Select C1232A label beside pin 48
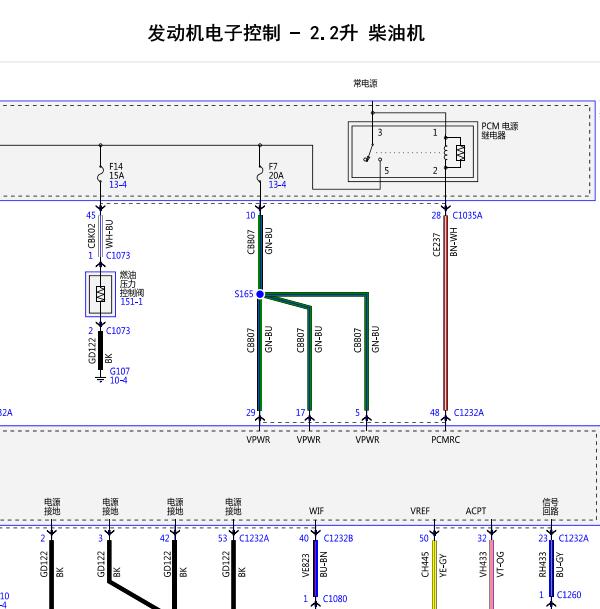 (x=469, y=413)
